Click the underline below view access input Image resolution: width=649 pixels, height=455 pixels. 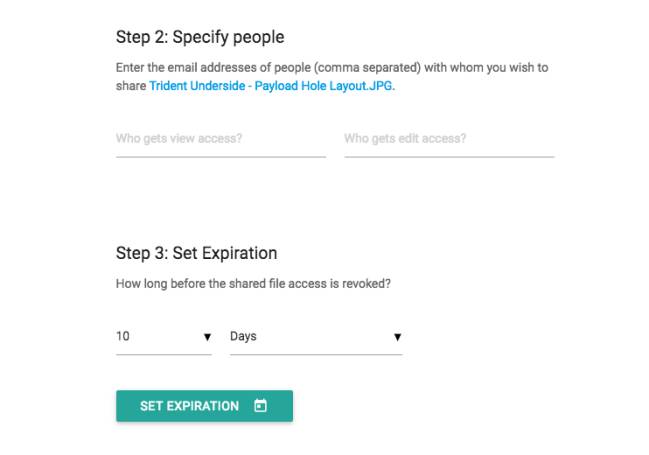221,157
